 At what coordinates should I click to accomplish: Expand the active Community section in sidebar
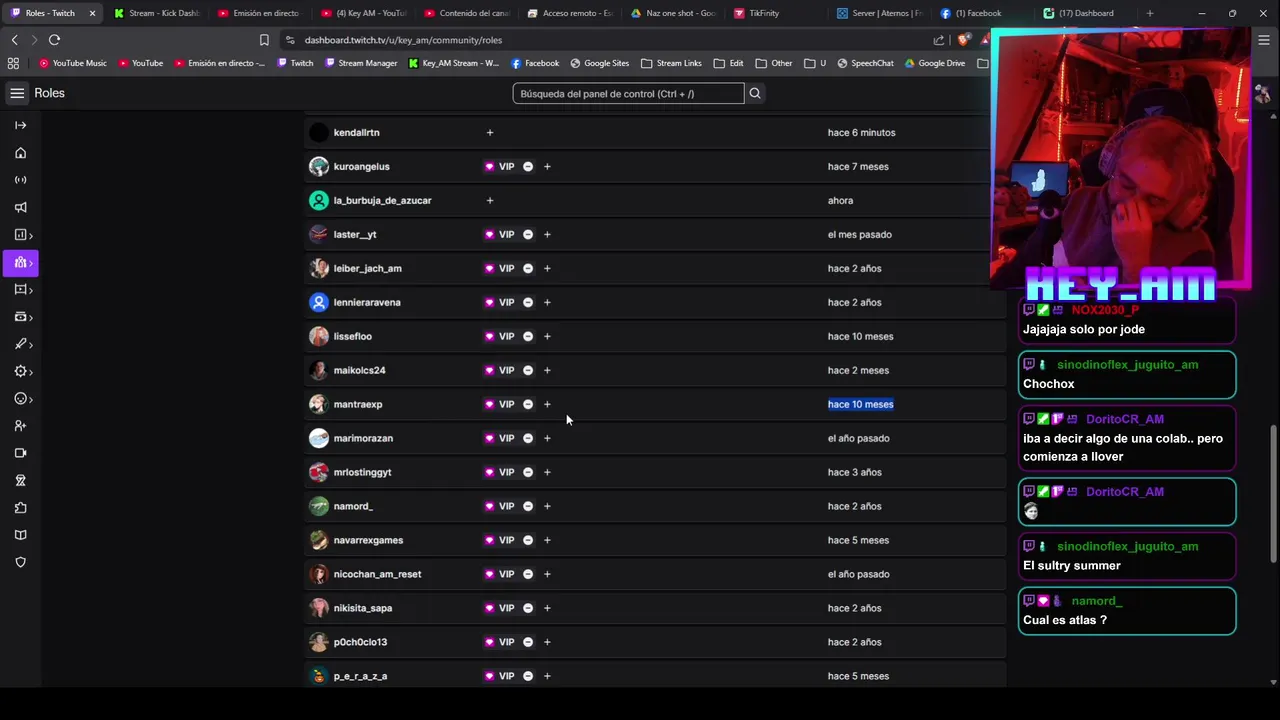[20, 262]
